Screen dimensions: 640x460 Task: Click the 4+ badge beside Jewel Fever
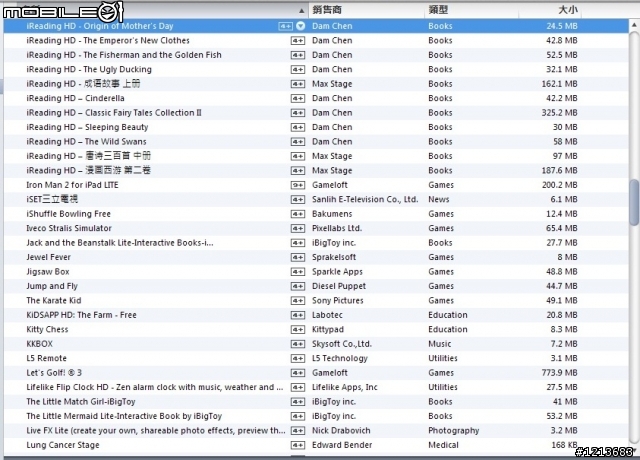pos(298,258)
